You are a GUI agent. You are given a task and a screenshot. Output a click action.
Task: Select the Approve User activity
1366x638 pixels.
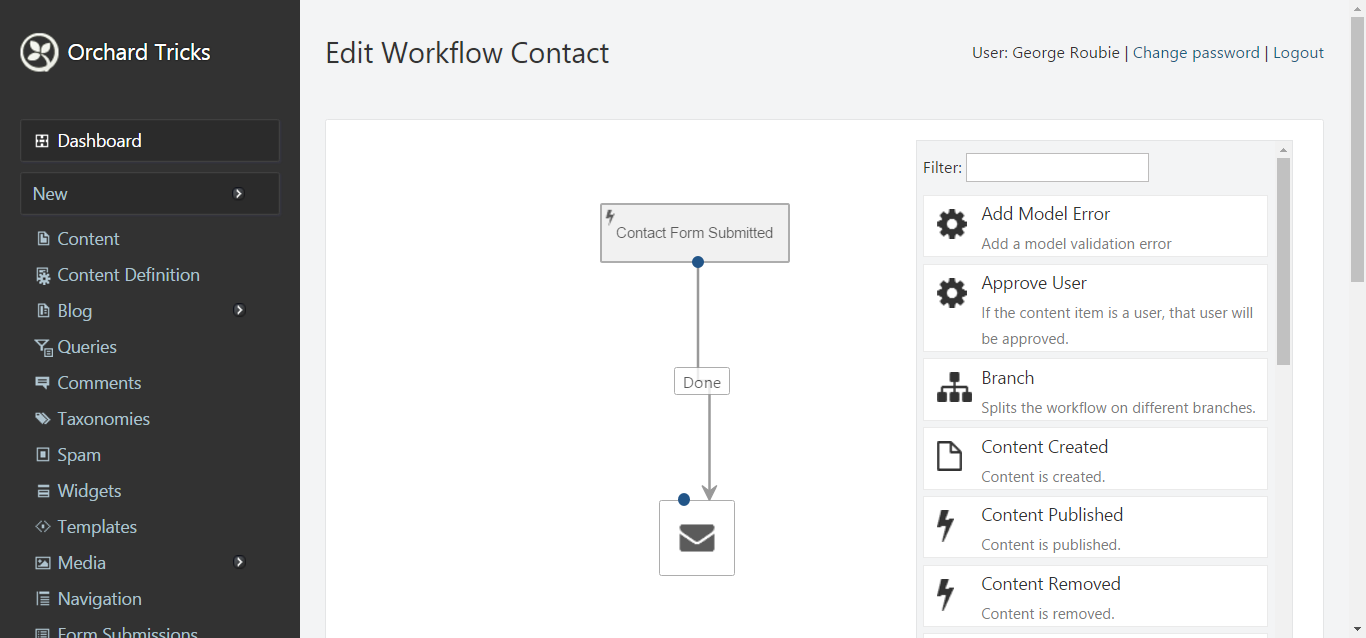pyautogui.click(x=1095, y=308)
